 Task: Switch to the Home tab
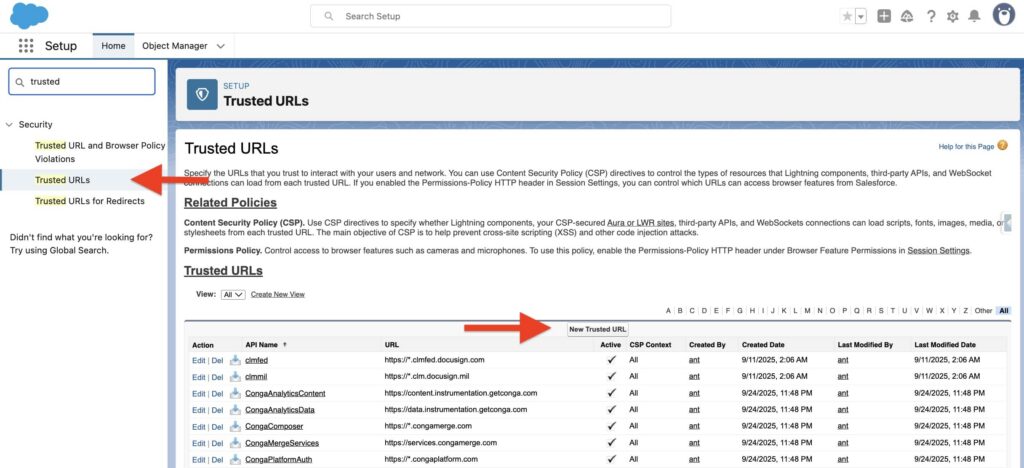(x=113, y=46)
